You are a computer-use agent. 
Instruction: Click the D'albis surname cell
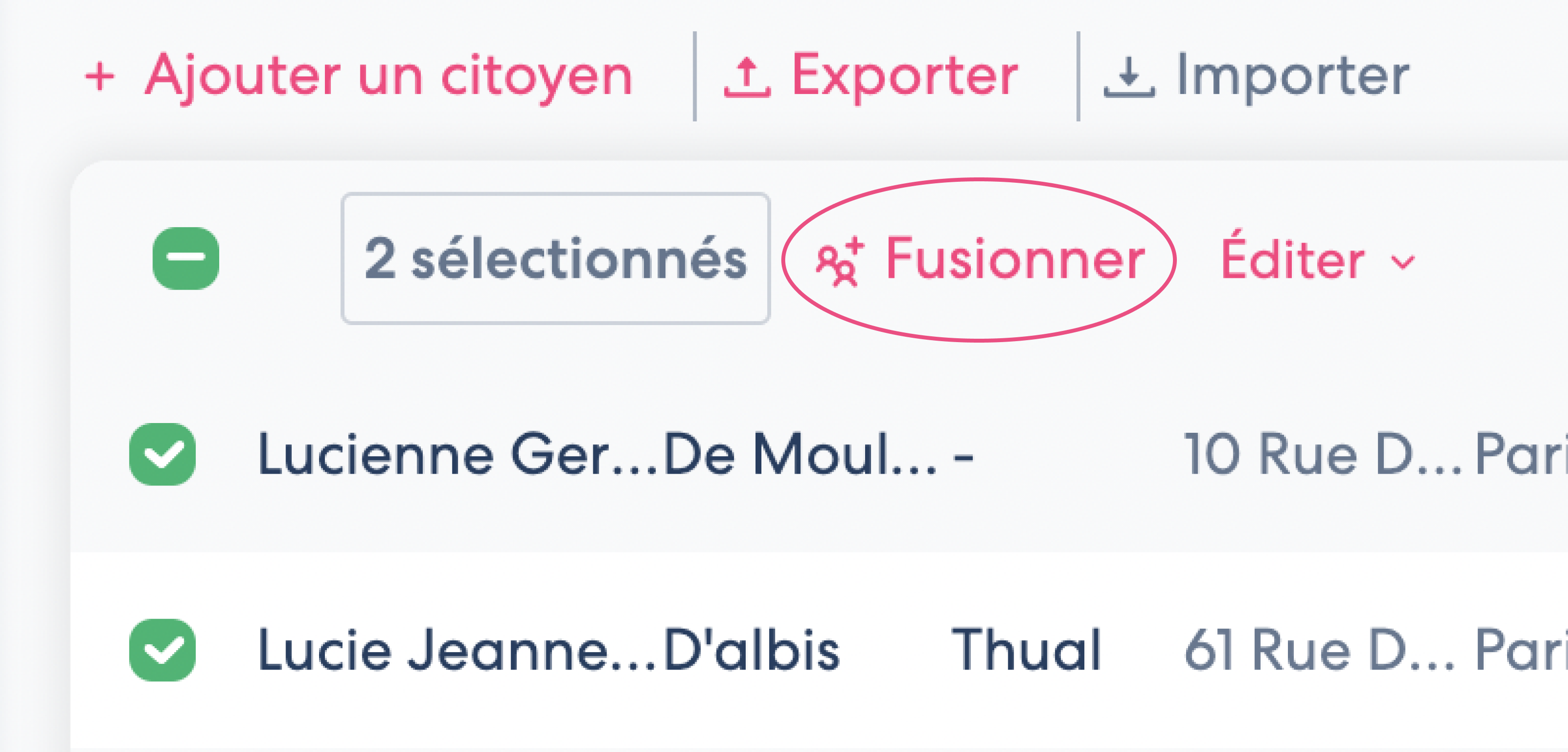752,650
